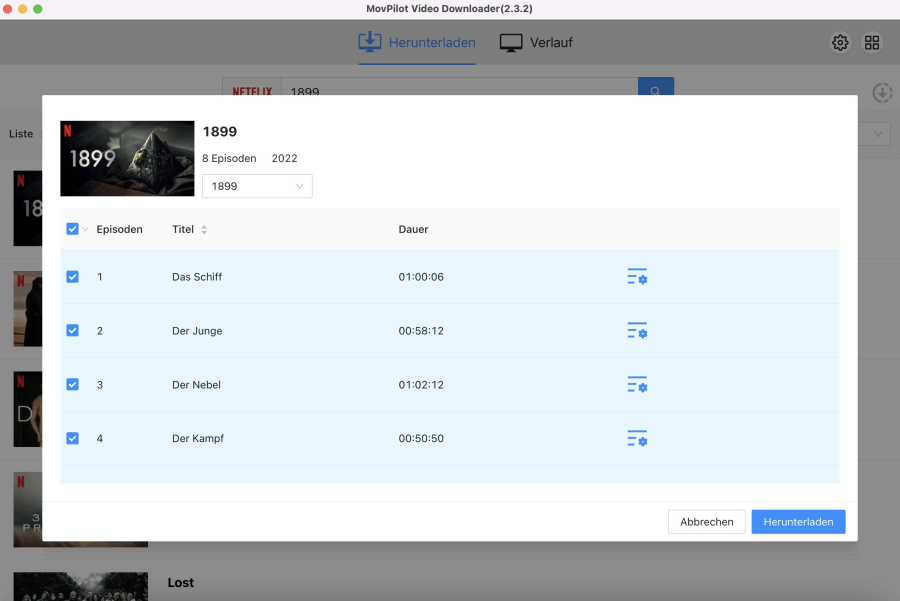Viewport: 900px width, 601px height.
Task: Click the Verlauf monitor icon
Action: click(x=510, y=42)
